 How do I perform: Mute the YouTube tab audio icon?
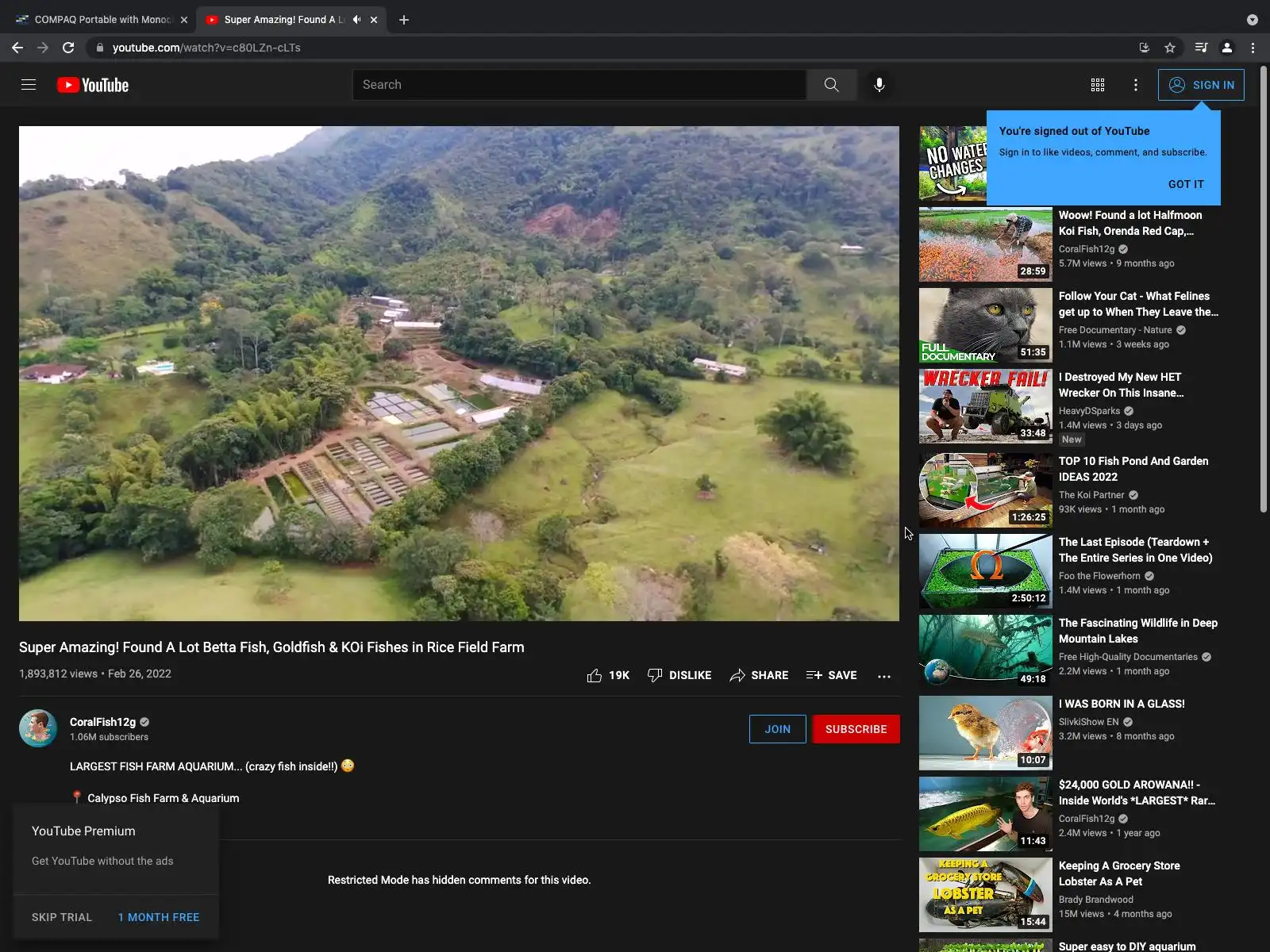coord(357,20)
